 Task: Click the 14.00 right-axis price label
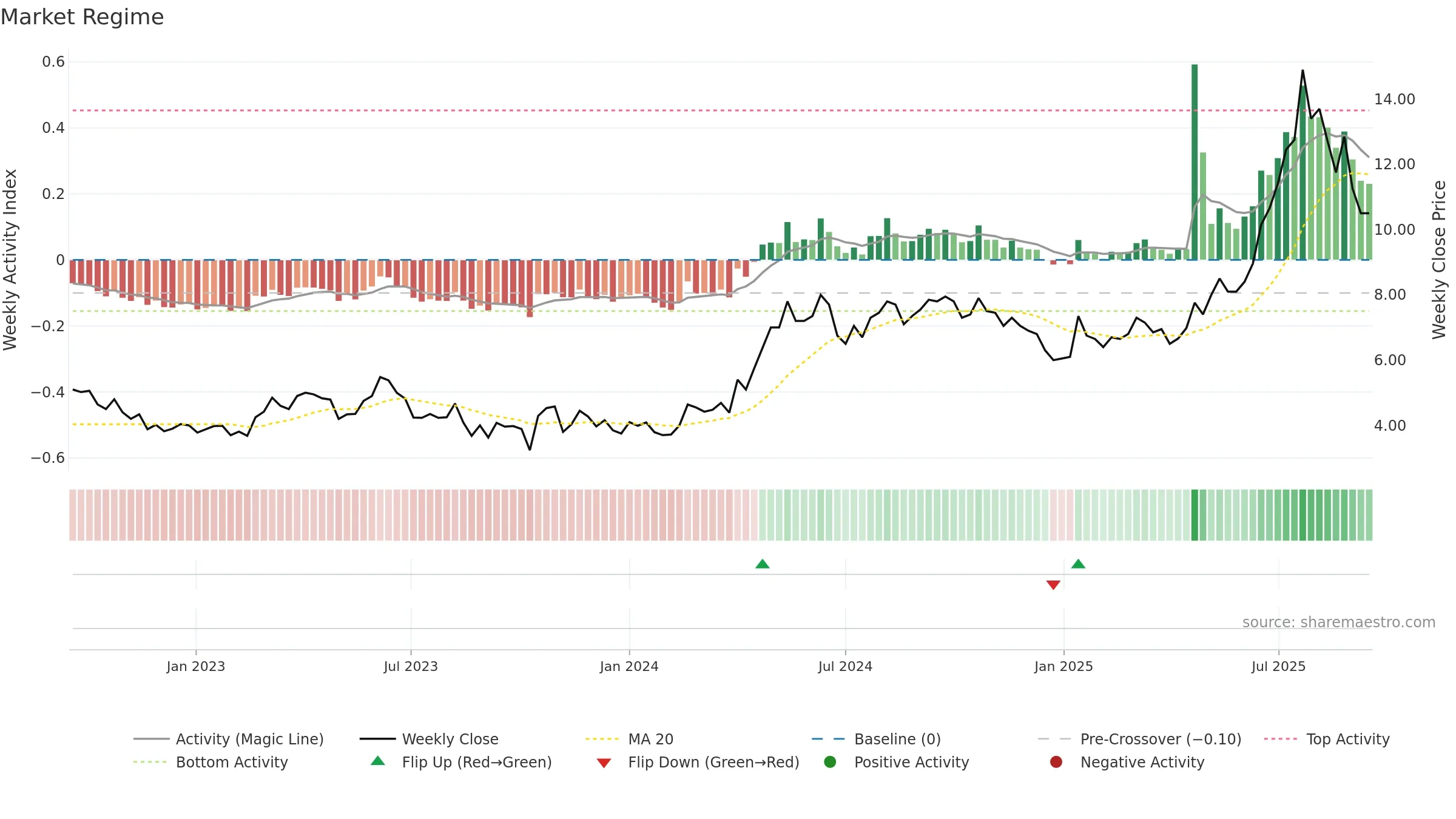click(x=1394, y=99)
